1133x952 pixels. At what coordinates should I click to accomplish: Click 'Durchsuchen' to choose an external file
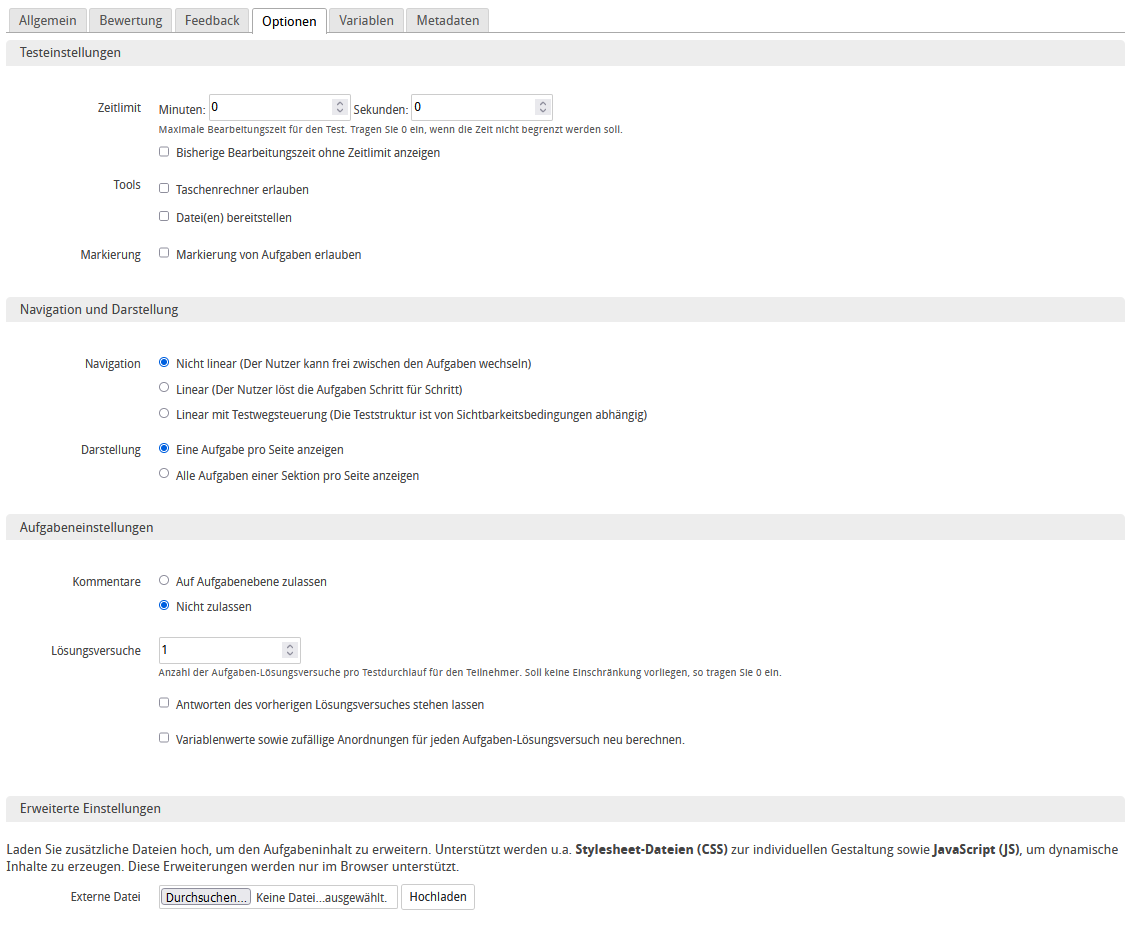coord(205,897)
